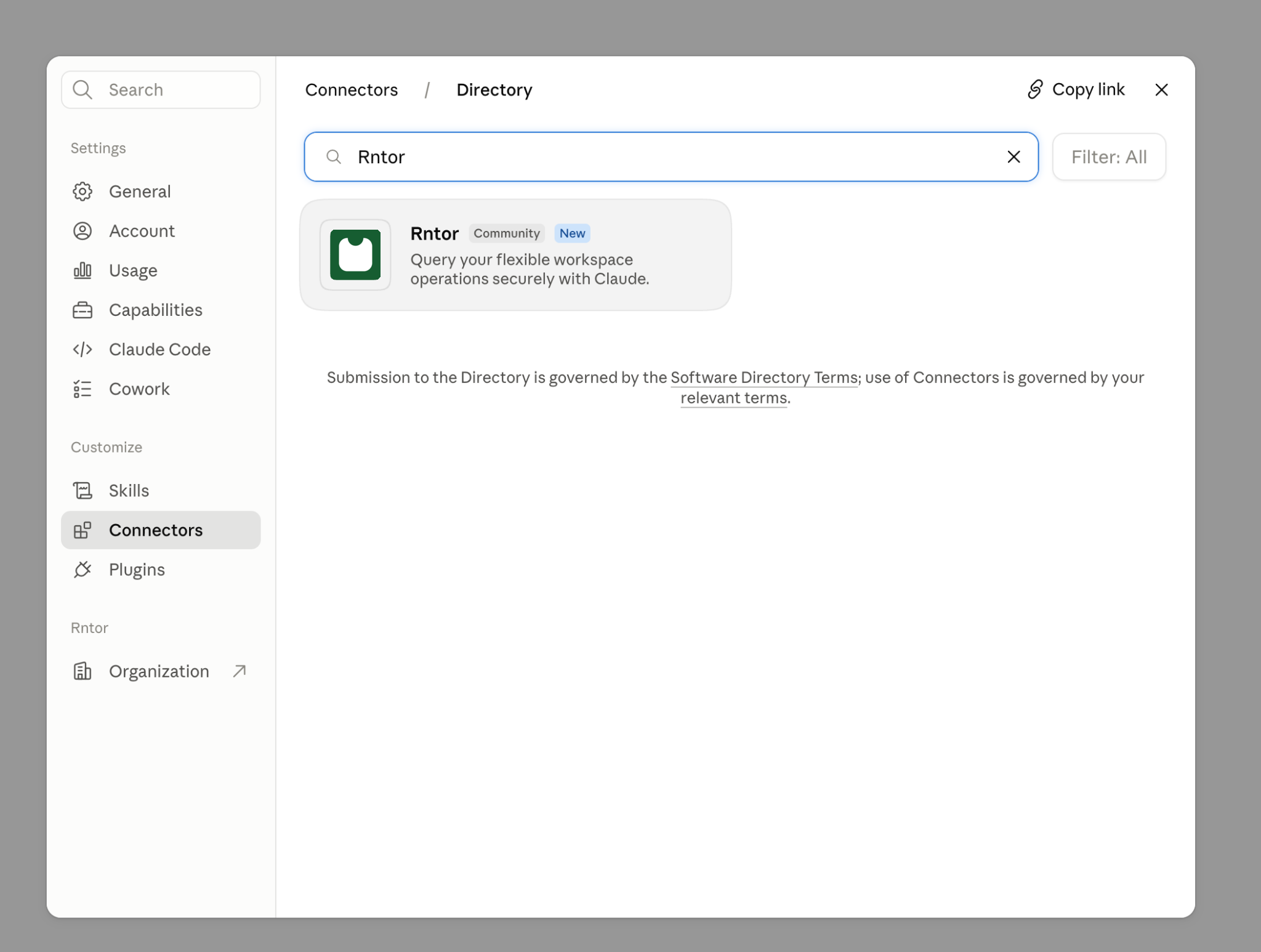Viewport: 1261px width, 952px height.
Task: Go back to Connectors breadcrumb
Action: click(352, 90)
